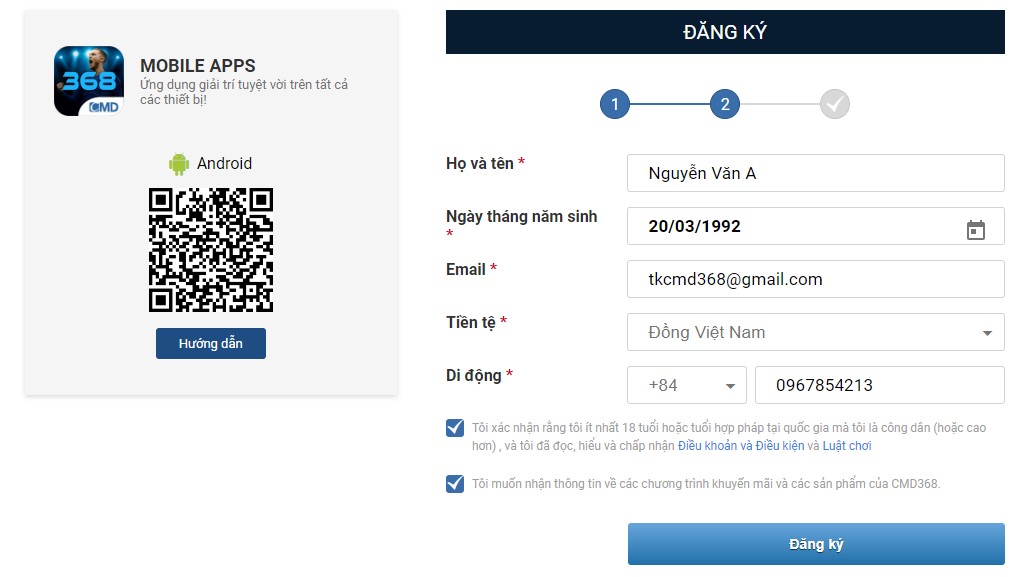Focus the Email input field

tap(815, 280)
